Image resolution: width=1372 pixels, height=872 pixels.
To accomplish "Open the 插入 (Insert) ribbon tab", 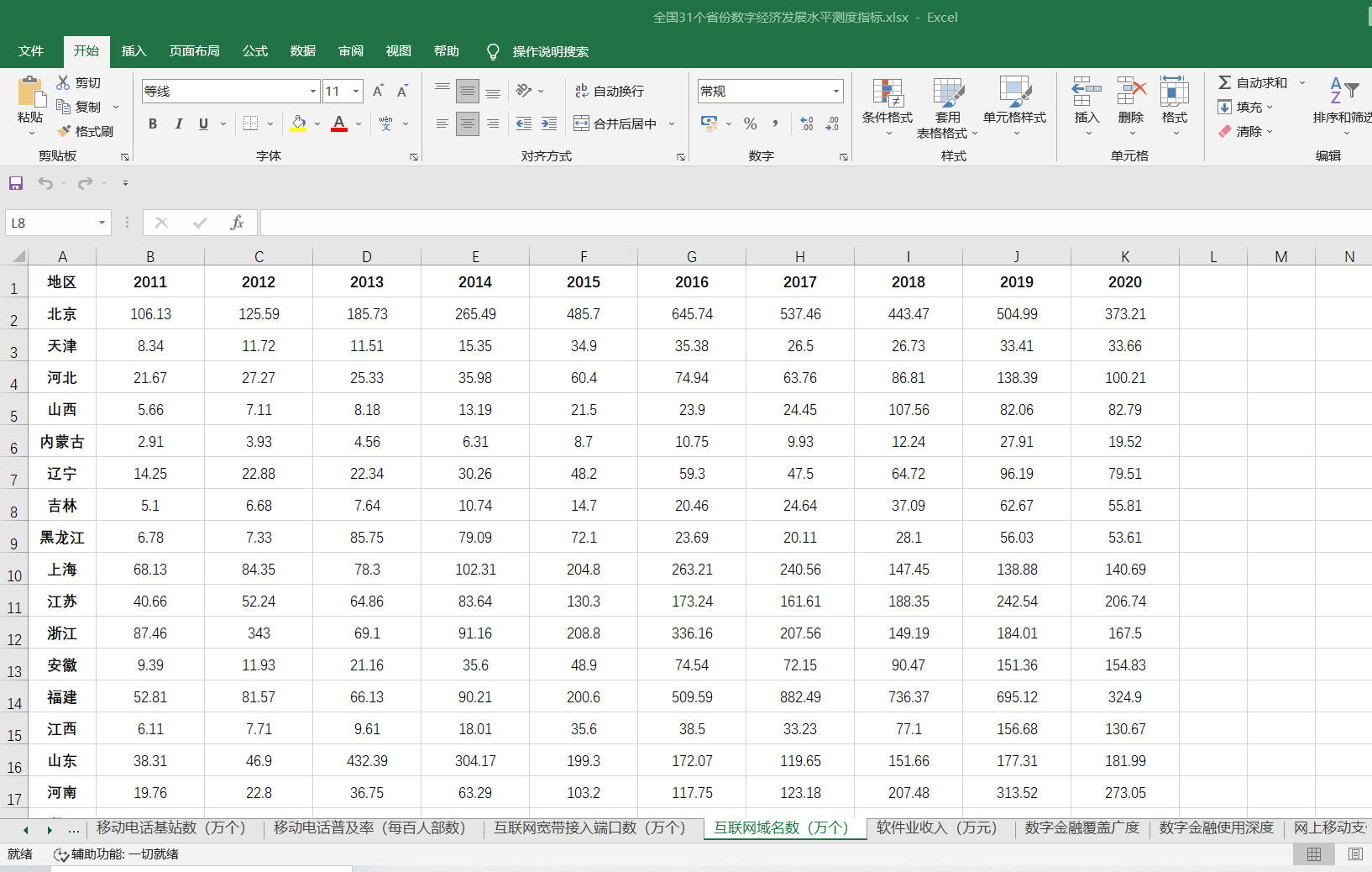I will tap(134, 51).
